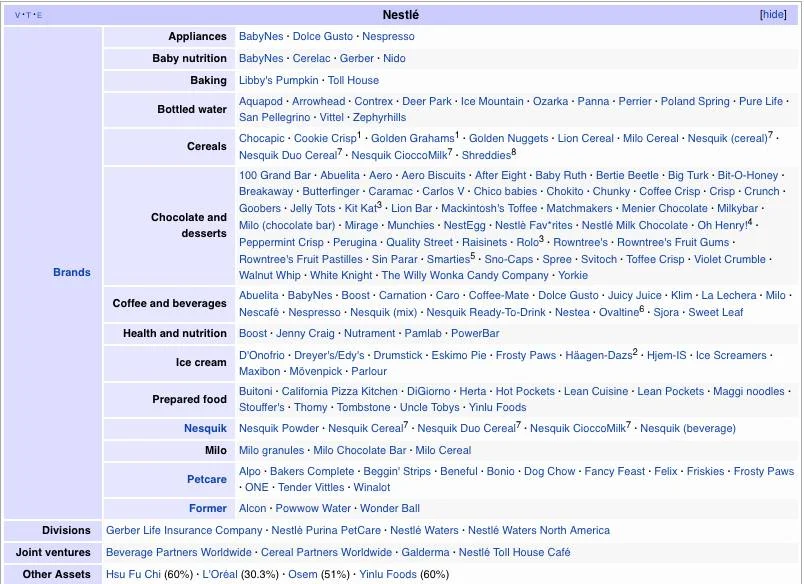Open the Poland Spring link
The image size is (804, 584).
[695, 102]
